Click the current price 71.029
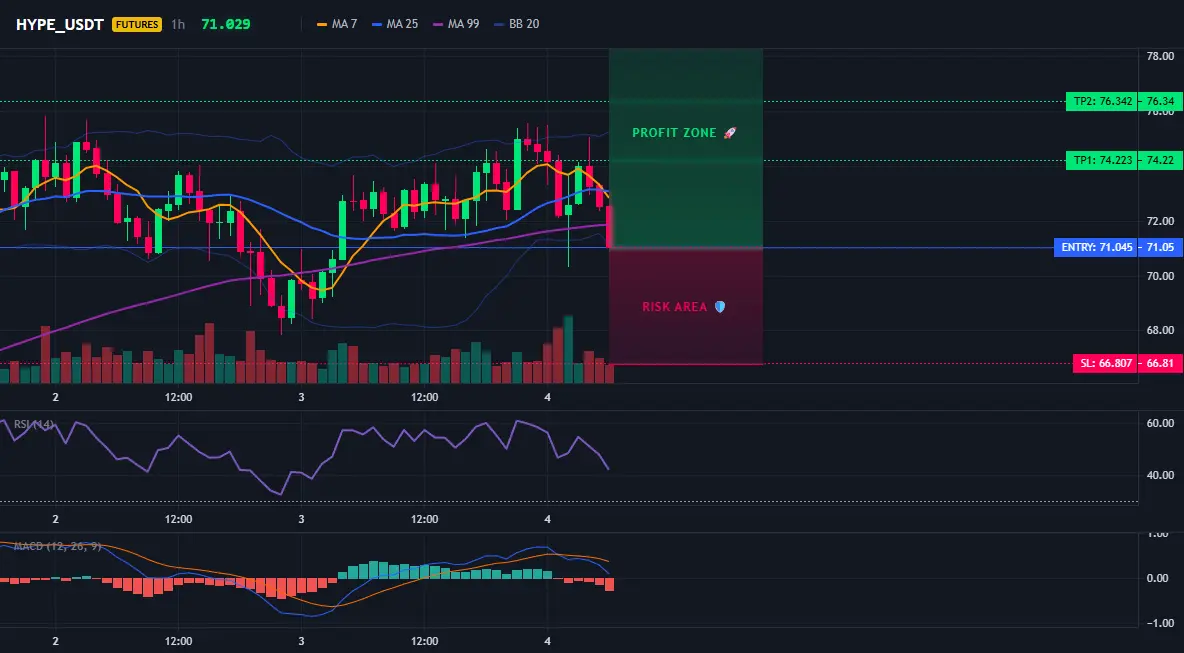The height and width of the screenshot is (653, 1184). tap(226, 24)
